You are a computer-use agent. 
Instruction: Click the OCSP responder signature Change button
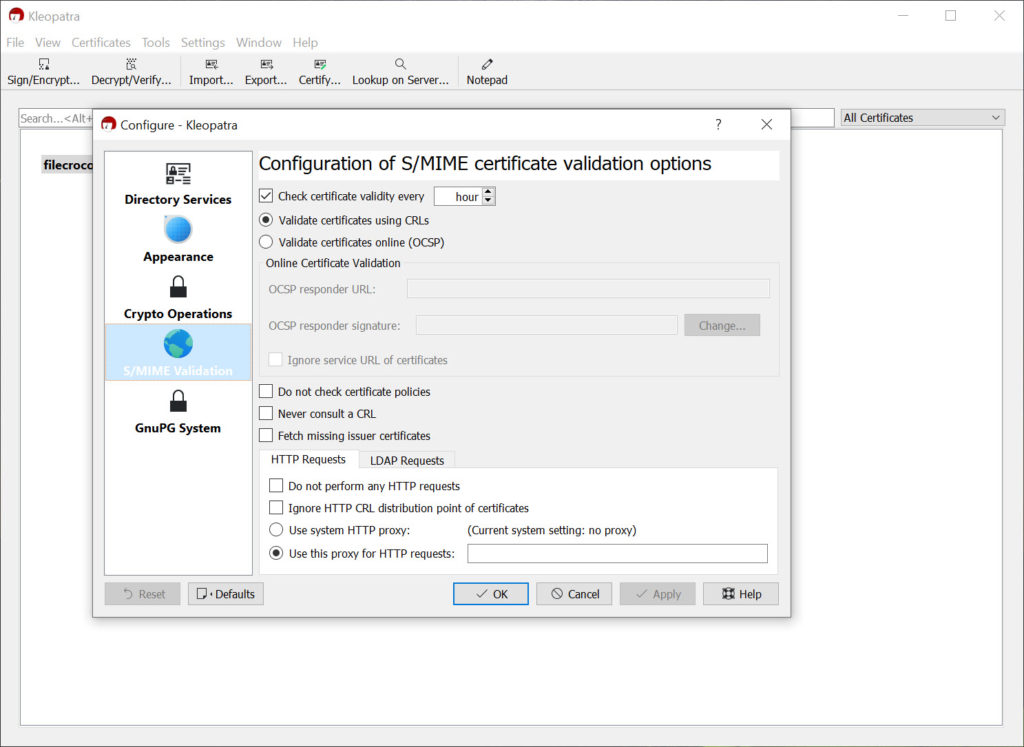(x=722, y=325)
